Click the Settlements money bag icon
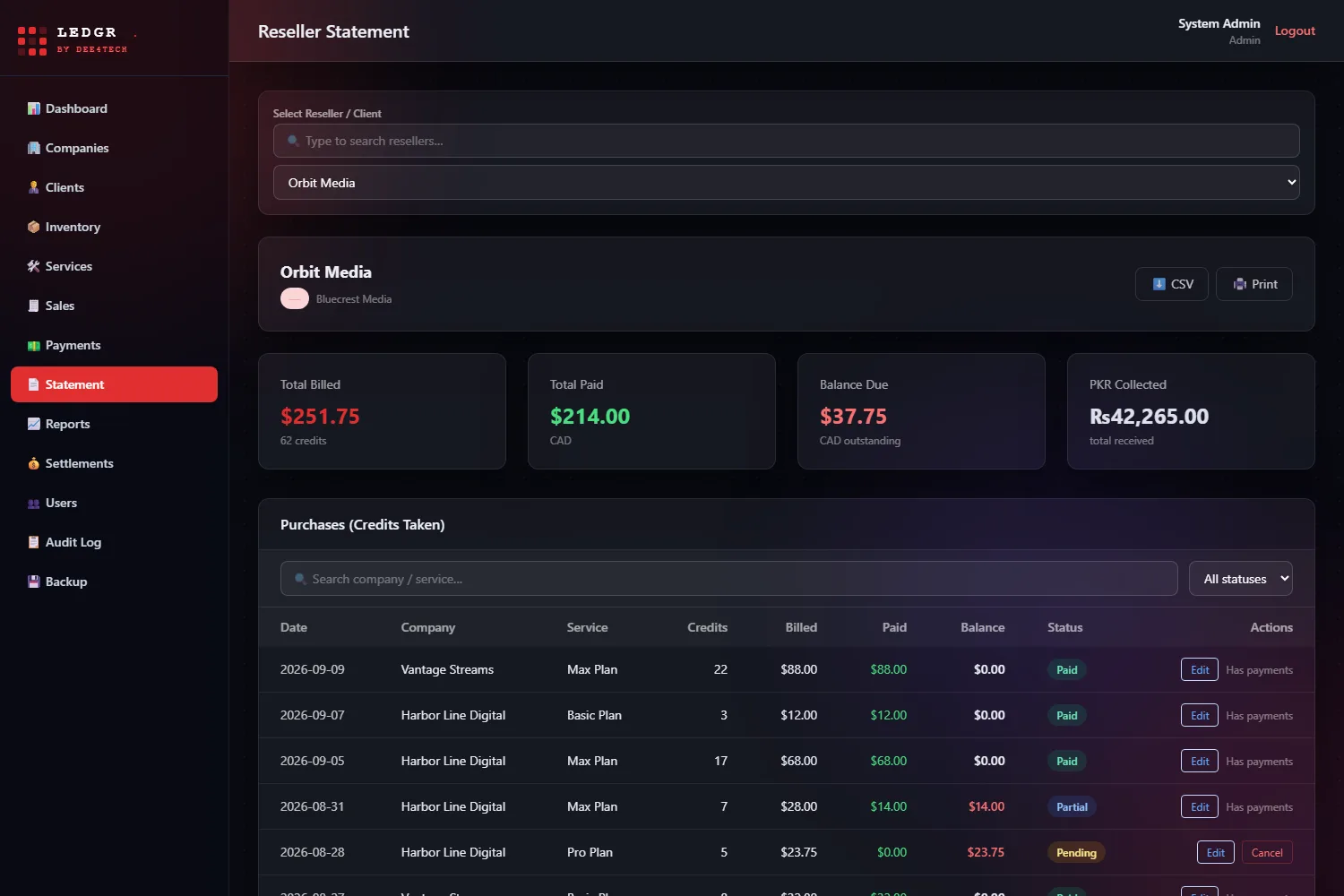This screenshot has height=896, width=1344. [x=34, y=463]
